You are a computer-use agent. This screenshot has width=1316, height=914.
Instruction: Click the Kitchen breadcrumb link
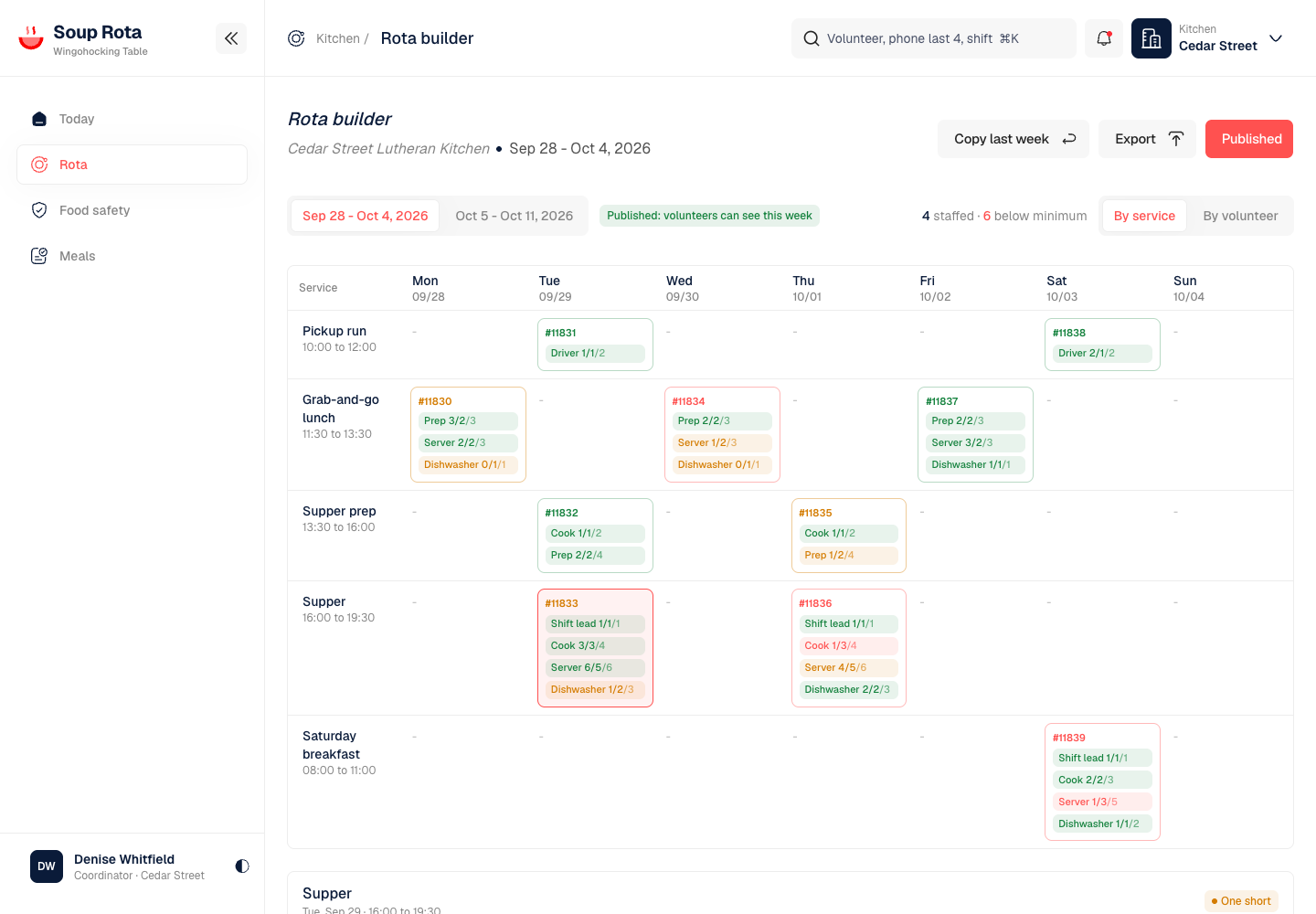[338, 38]
